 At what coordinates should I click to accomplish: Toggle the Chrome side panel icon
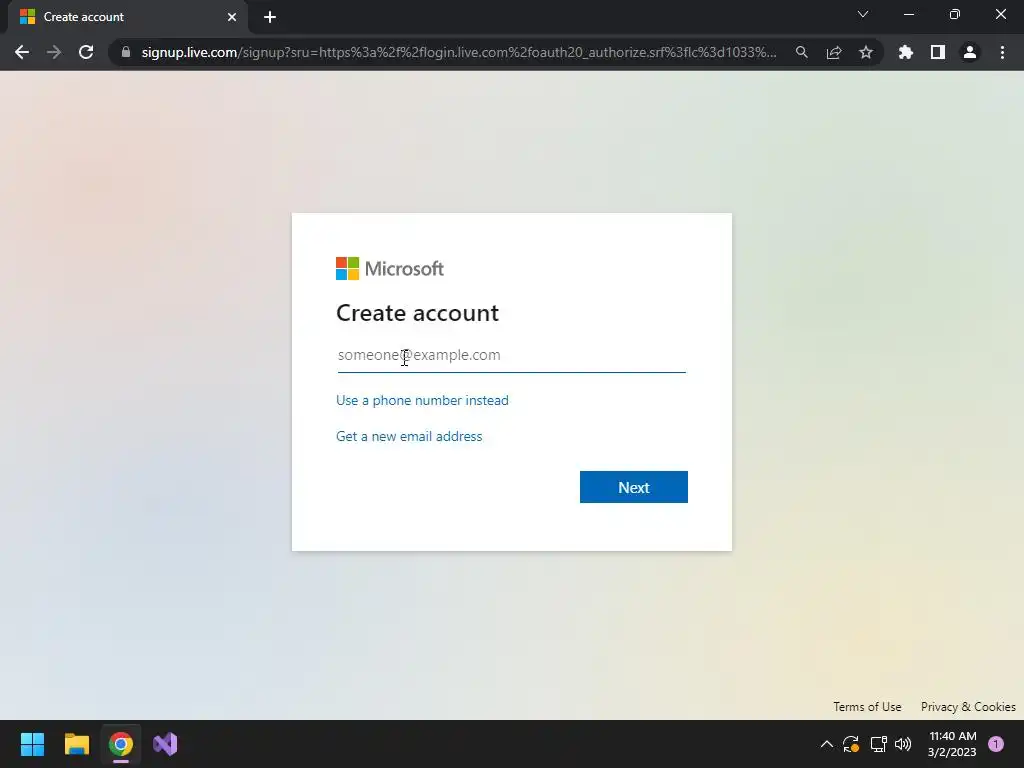pos(938,52)
